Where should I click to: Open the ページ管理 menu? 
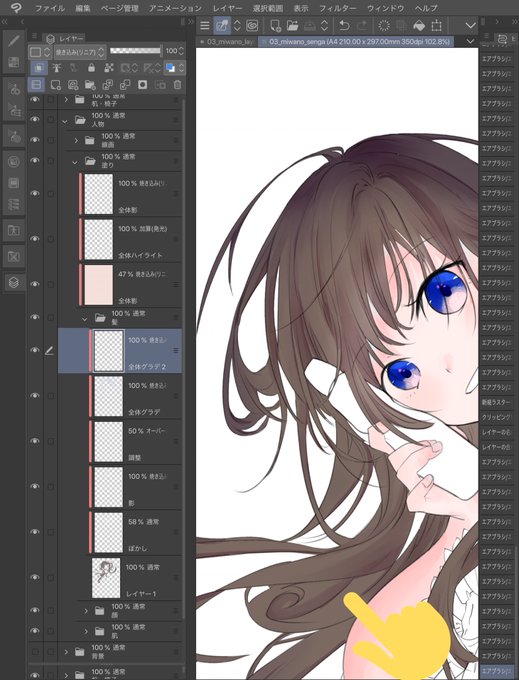(120, 8)
